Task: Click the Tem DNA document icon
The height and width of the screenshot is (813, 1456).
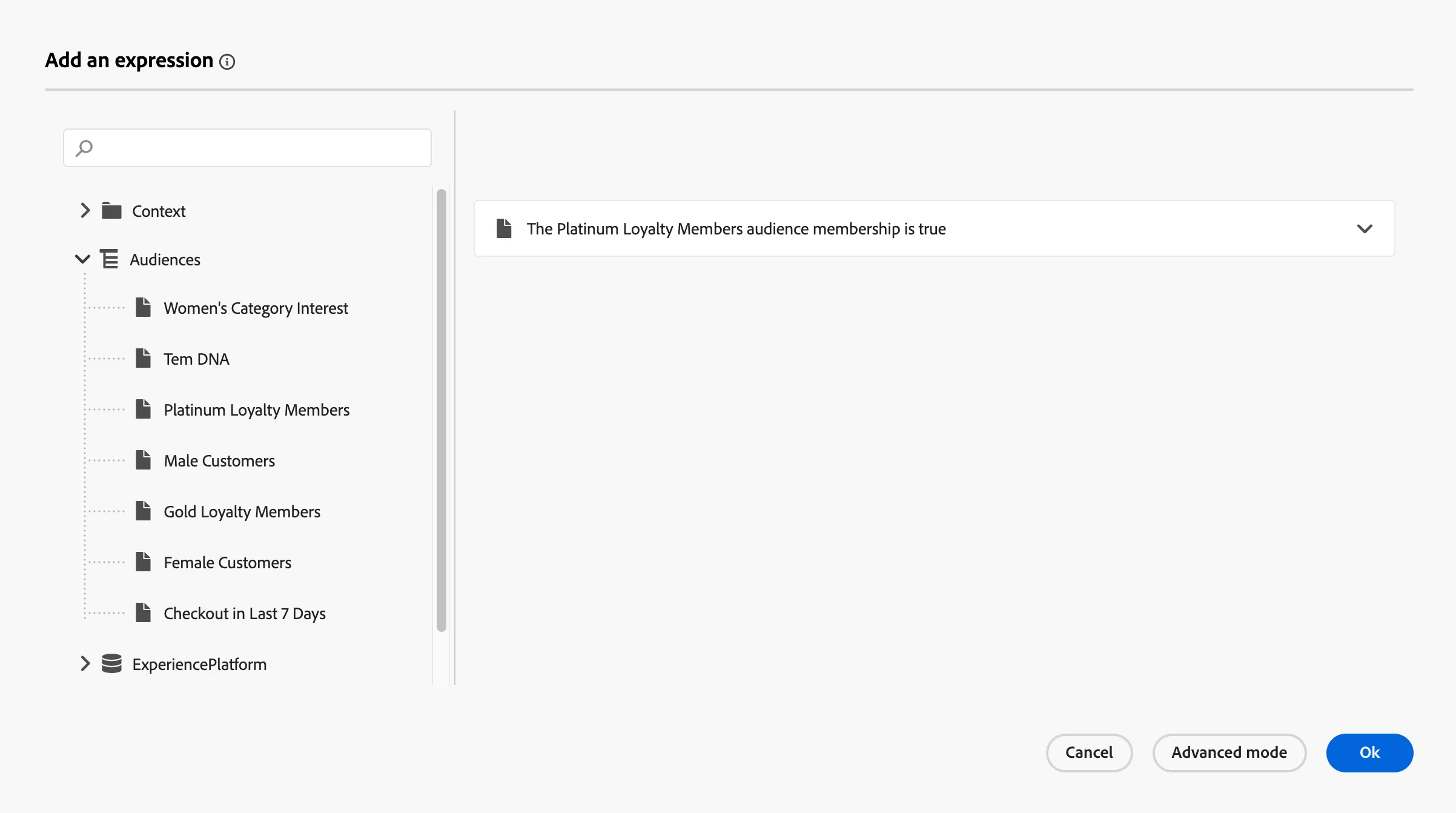Action: (x=144, y=359)
